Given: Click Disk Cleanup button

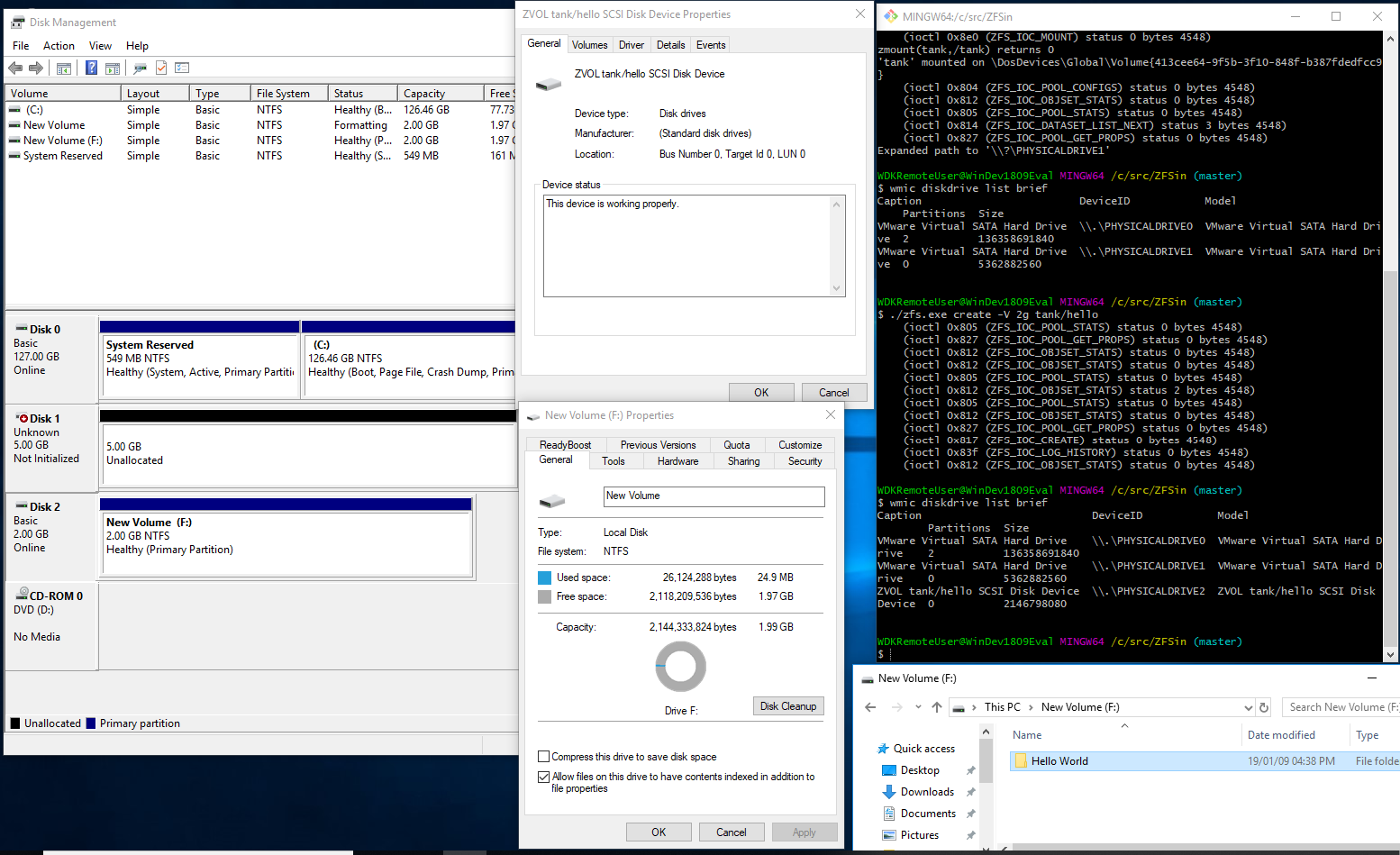Looking at the screenshot, I should coord(788,706).
